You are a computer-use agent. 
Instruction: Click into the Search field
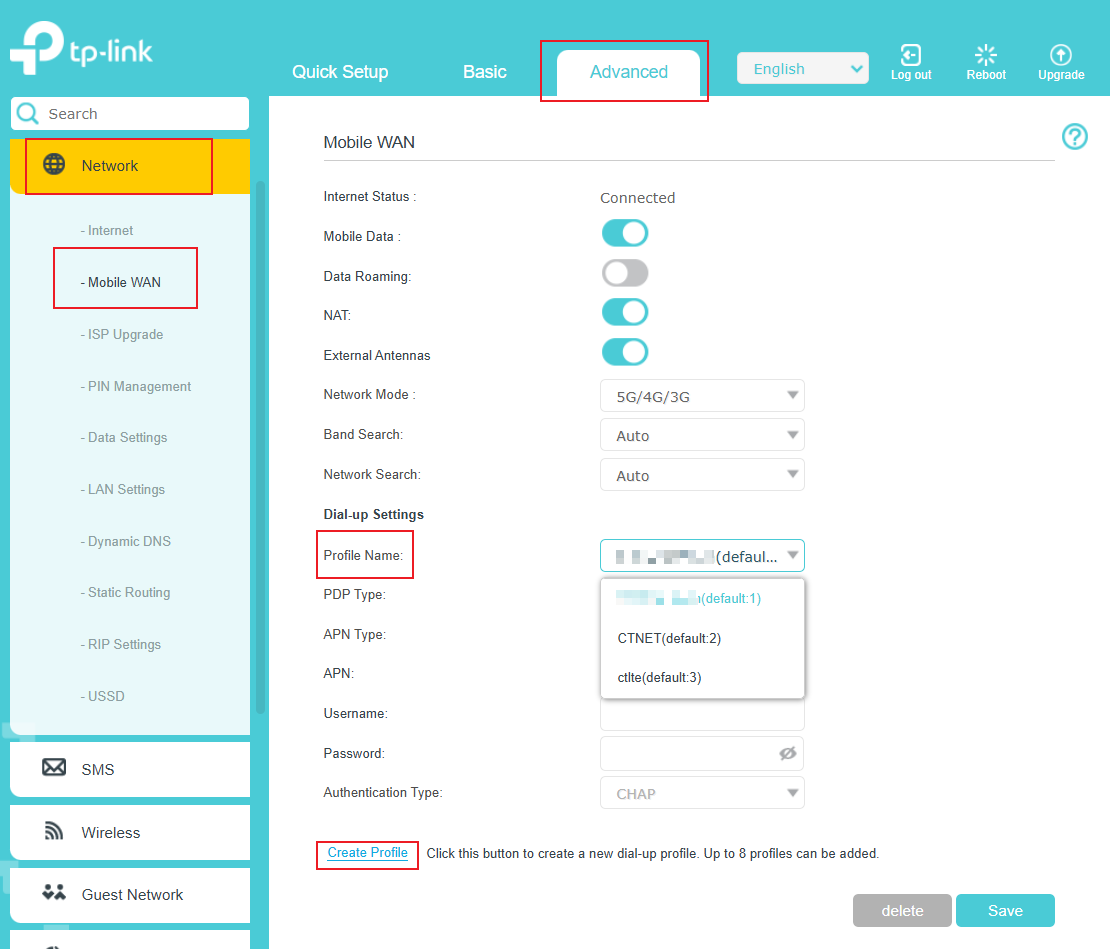[140, 114]
